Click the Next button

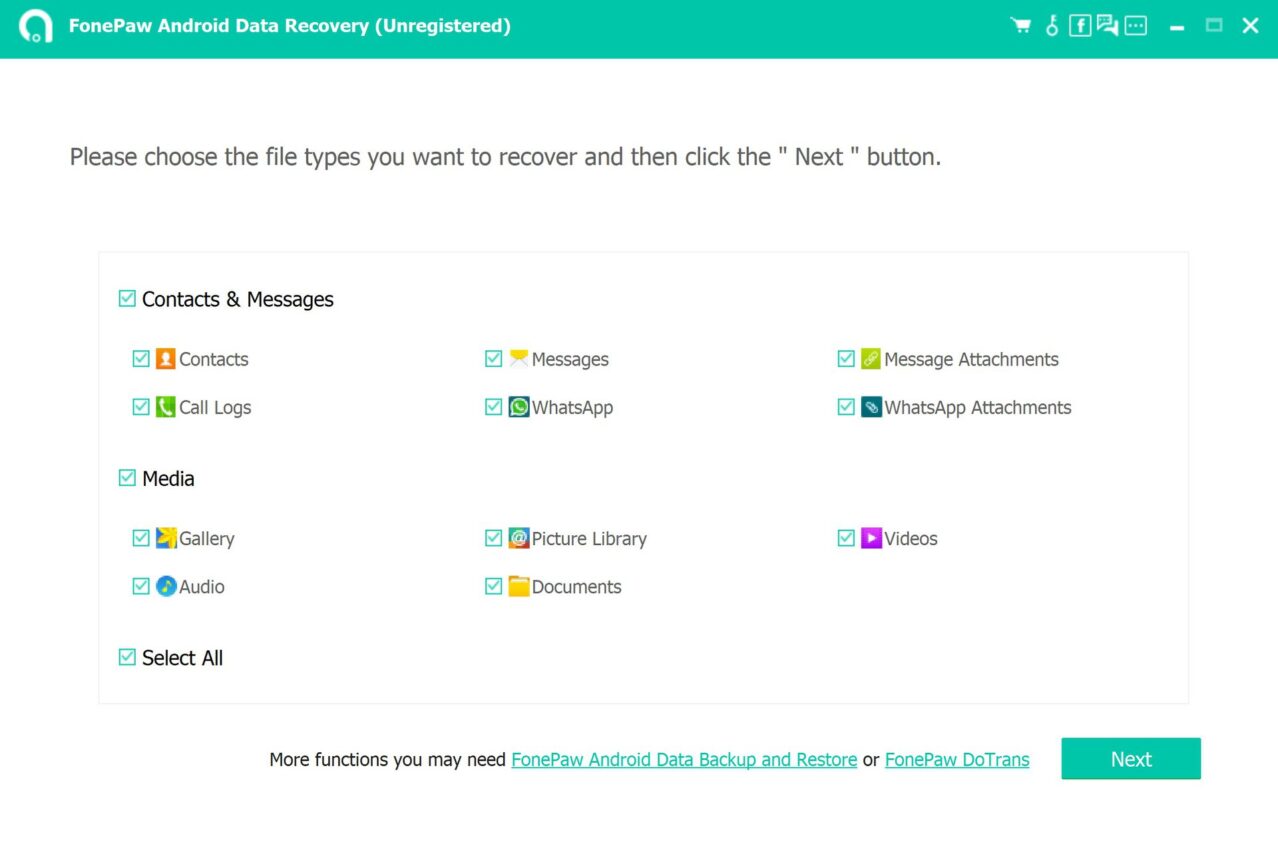1130,758
